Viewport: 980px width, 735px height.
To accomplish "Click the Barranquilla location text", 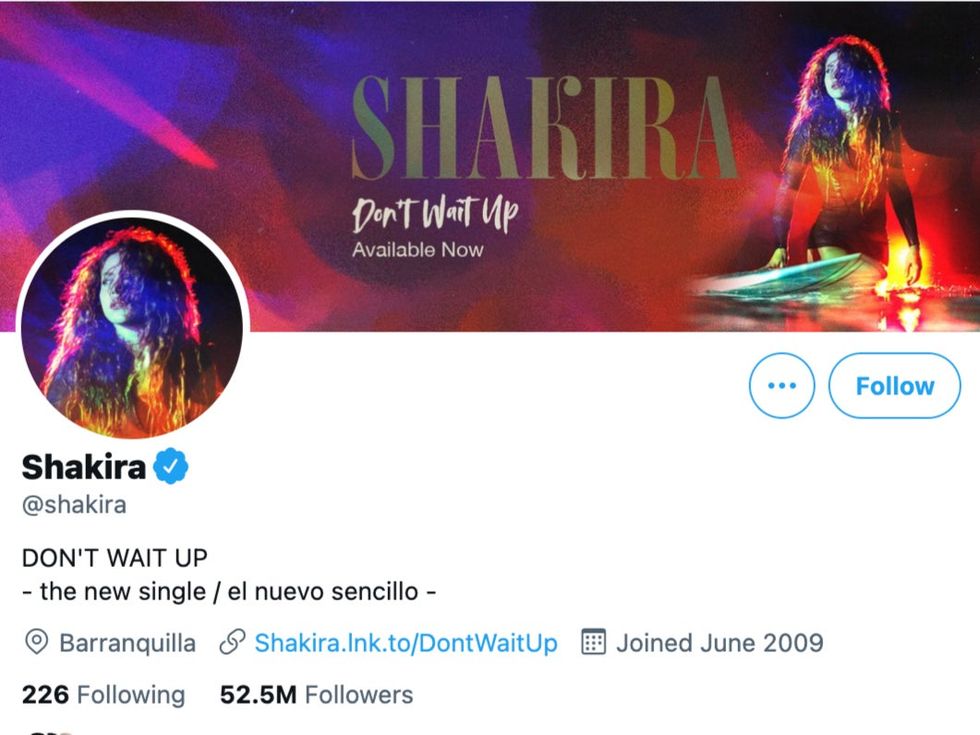I will click(128, 642).
